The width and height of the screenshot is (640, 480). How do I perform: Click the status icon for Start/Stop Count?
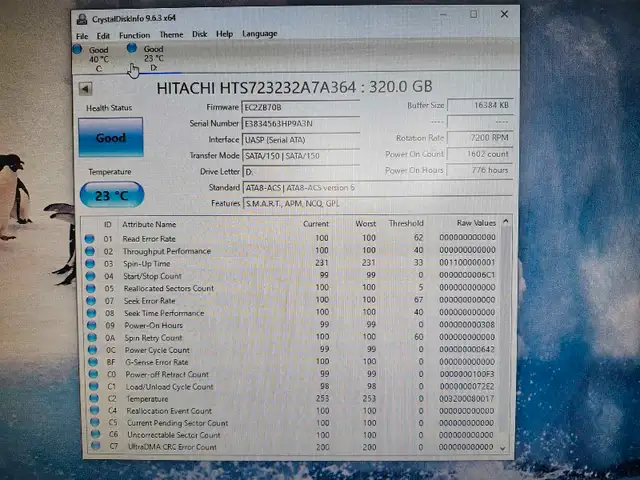90,276
